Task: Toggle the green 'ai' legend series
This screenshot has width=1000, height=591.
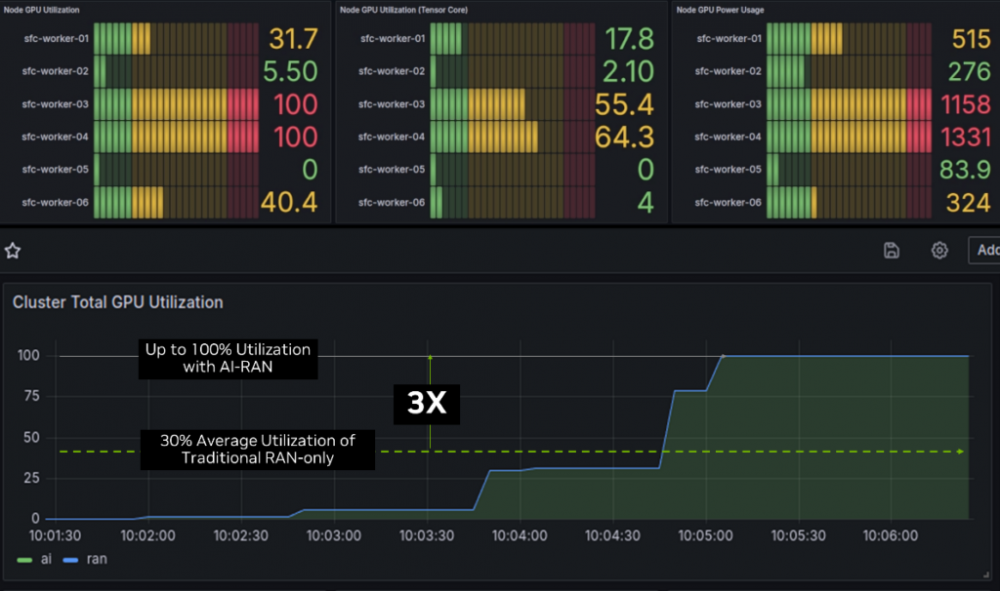Action: [37, 559]
